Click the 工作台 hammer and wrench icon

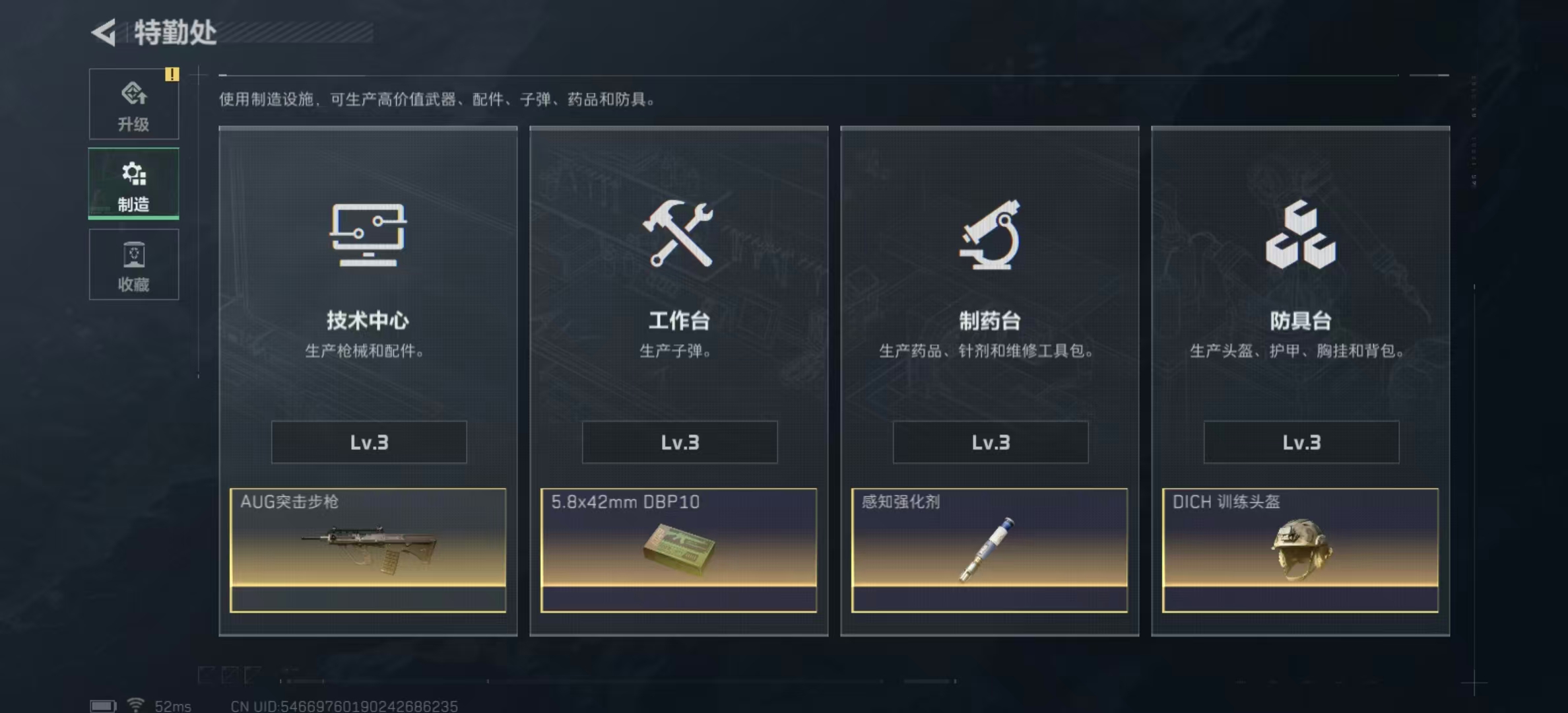pyautogui.click(x=678, y=233)
